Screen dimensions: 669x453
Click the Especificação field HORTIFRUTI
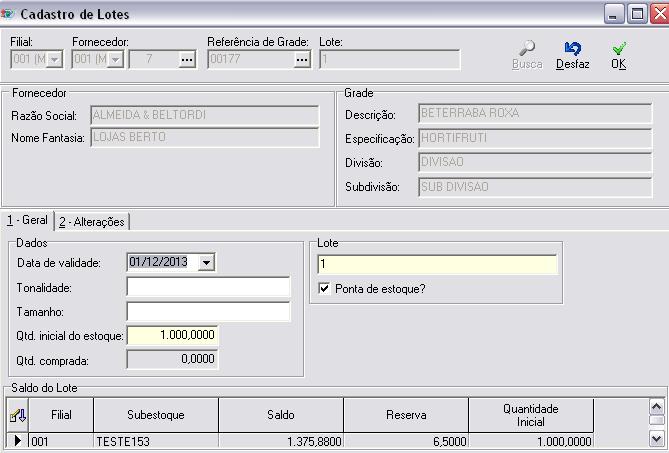click(x=535, y=138)
